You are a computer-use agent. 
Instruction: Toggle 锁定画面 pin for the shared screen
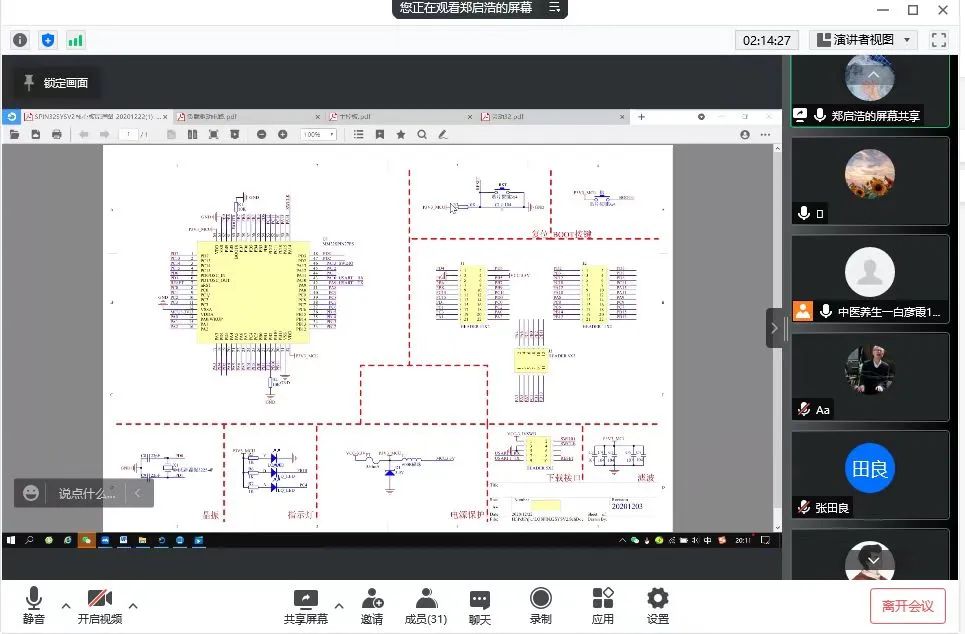click(56, 83)
